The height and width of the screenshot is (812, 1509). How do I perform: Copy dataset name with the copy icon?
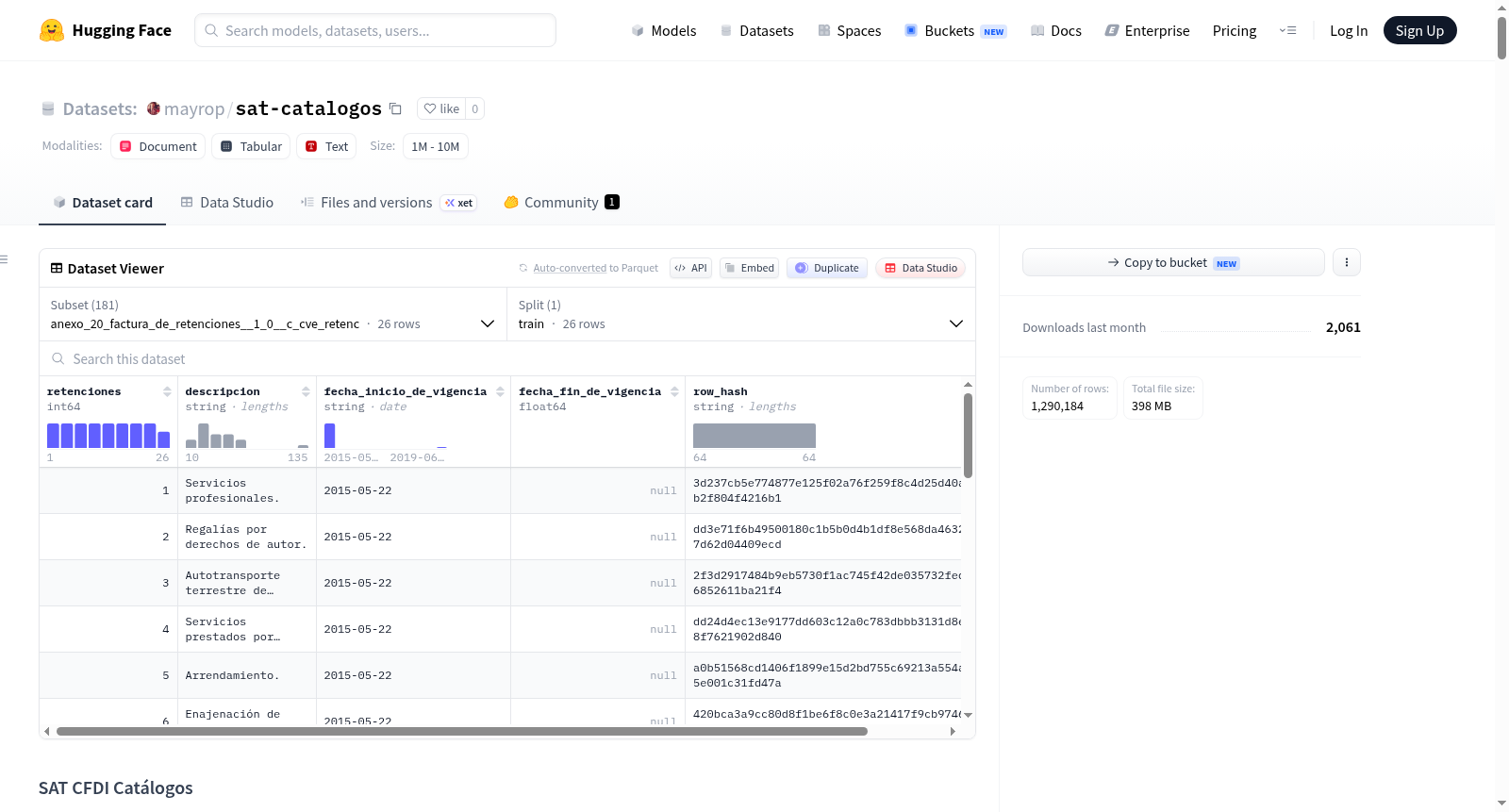click(396, 108)
